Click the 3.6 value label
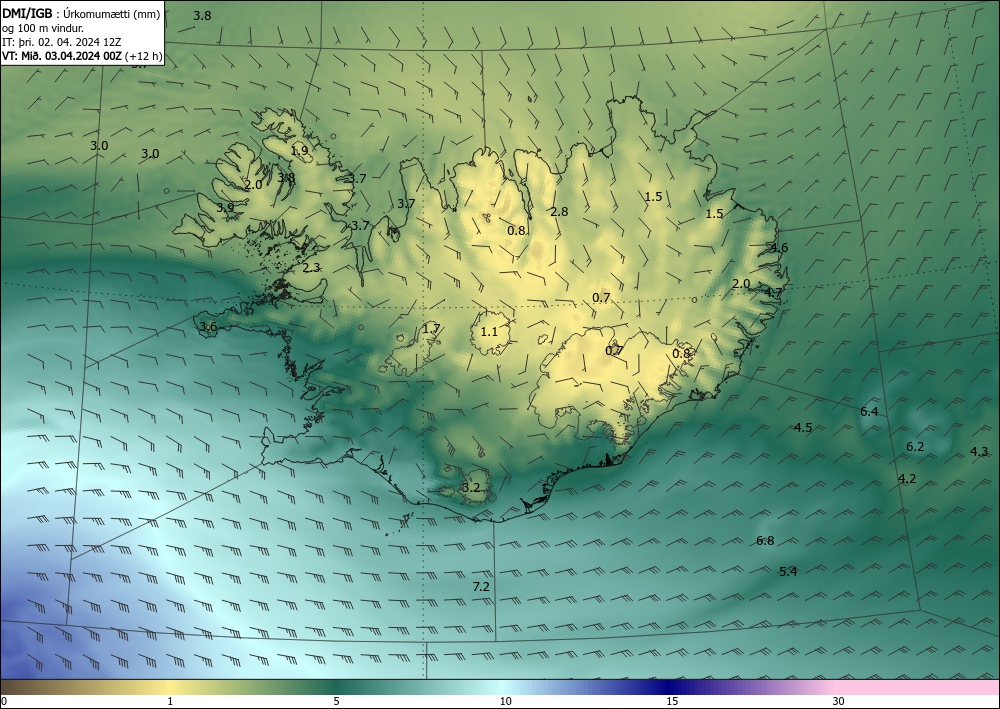 tap(209, 327)
